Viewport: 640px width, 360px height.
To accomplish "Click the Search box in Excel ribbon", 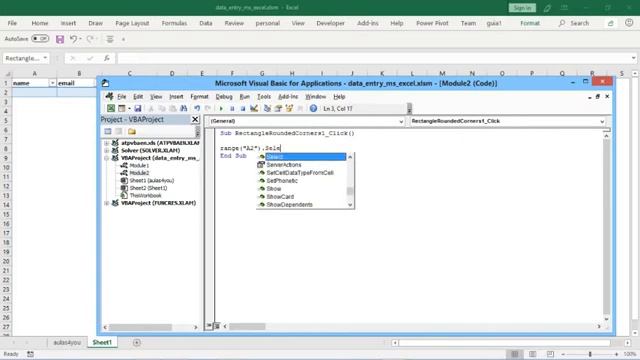I will tap(574, 23).
